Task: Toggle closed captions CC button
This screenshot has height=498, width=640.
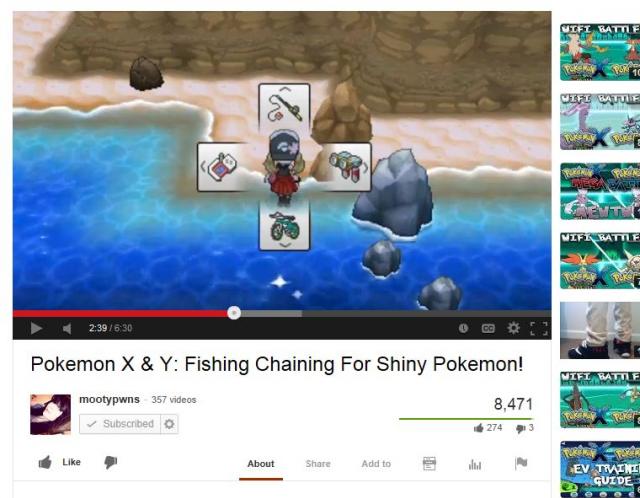Action: 488,328
